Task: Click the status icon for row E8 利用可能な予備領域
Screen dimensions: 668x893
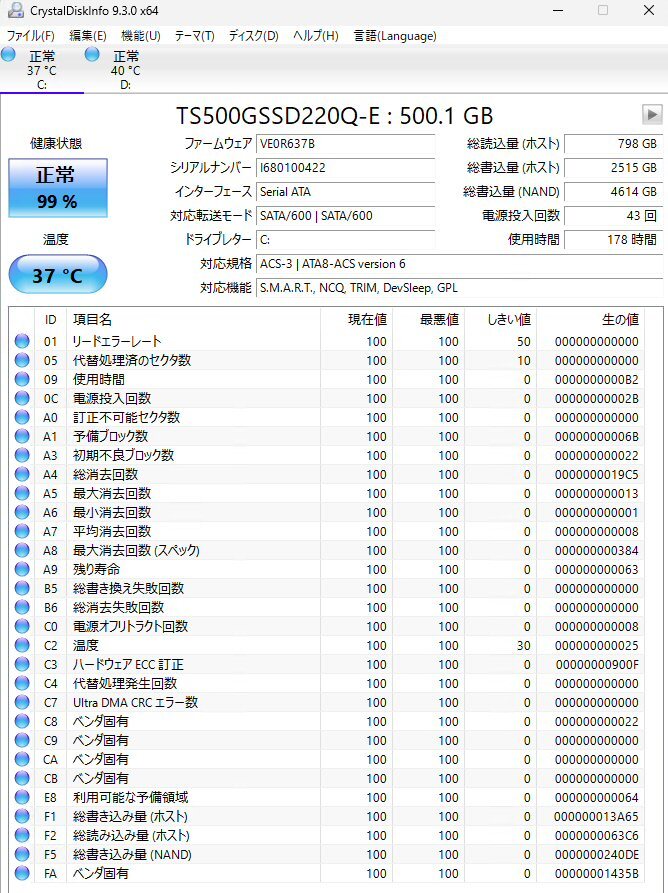Action: [x=22, y=797]
